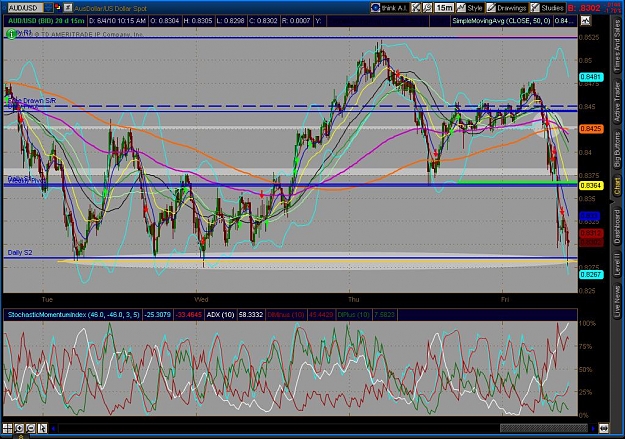Click the orange 0.8425 price label
The height and width of the screenshot is (439, 625).
pos(591,129)
